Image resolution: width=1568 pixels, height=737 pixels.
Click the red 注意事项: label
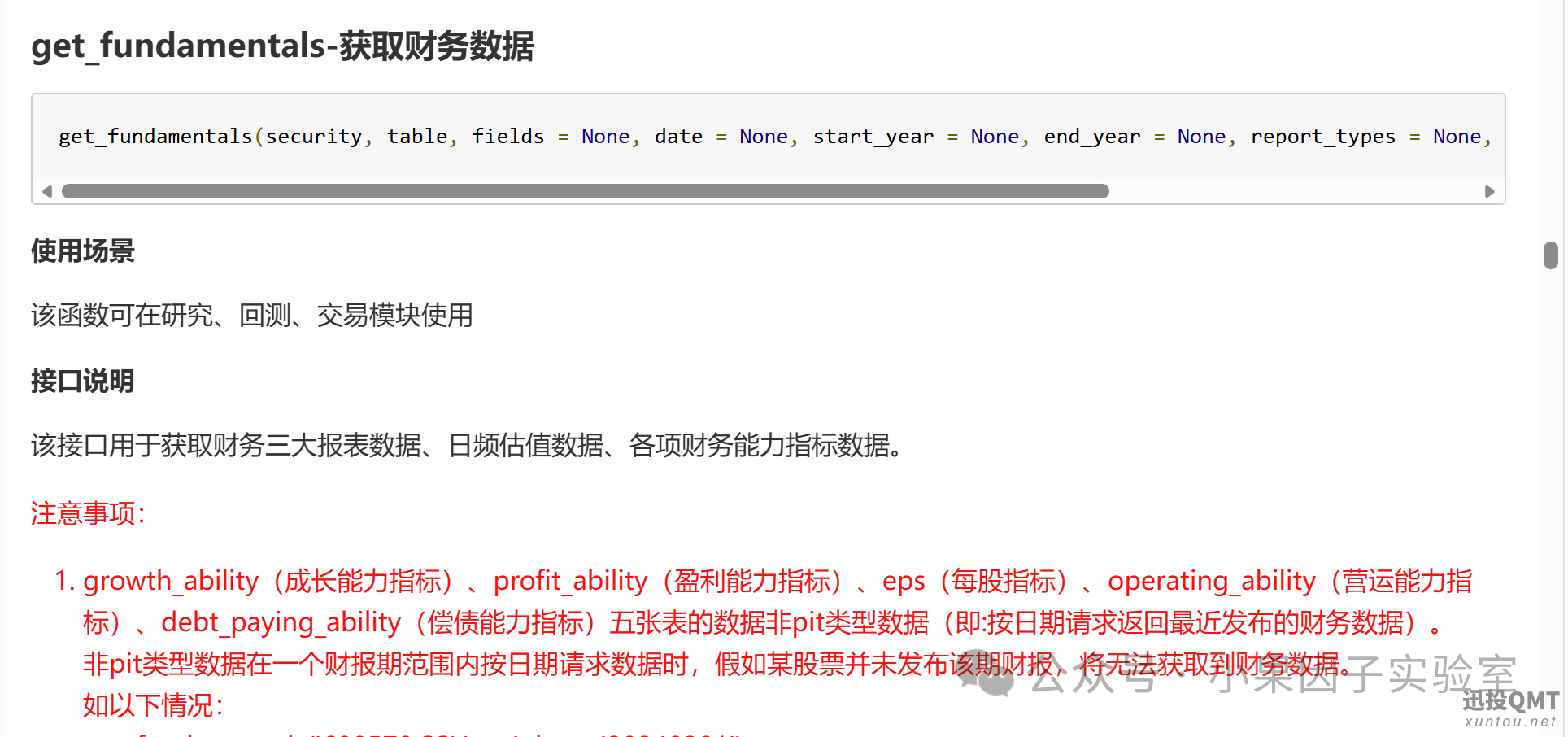pos(88,513)
